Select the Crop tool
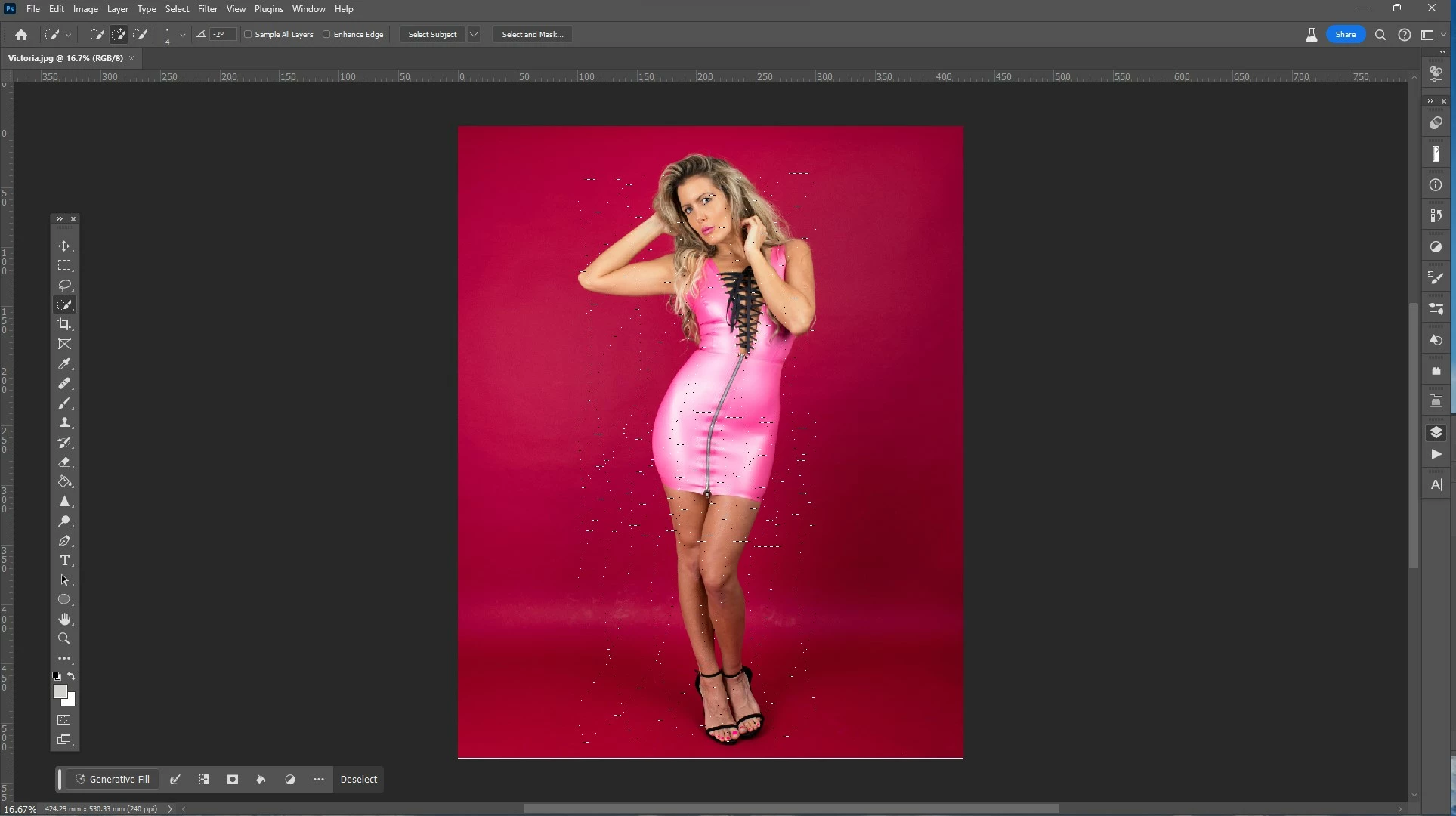The height and width of the screenshot is (816, 1456). tap(64, 324)
